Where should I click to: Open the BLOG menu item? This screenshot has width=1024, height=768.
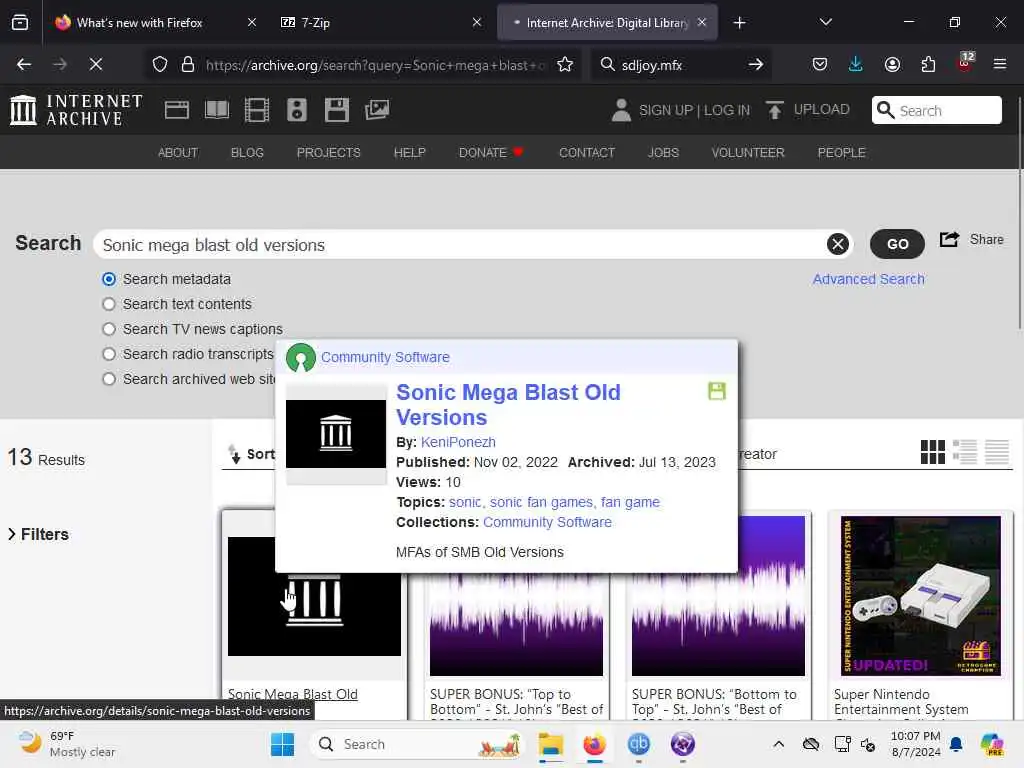[247, 153]
